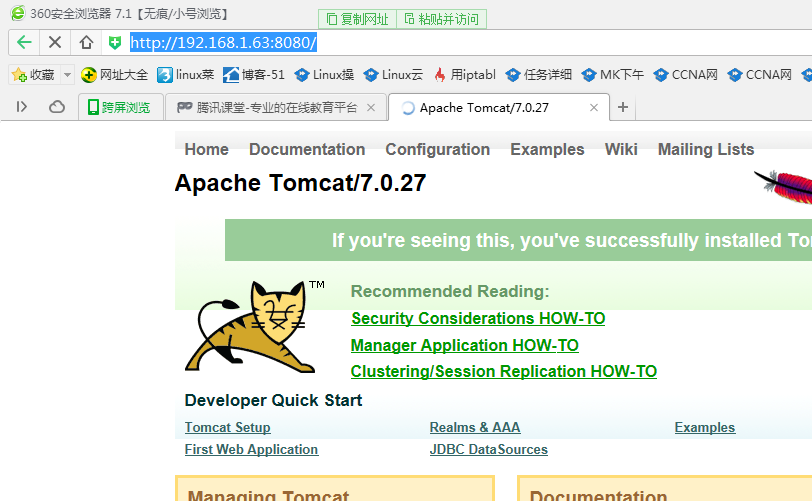Open the Examples link under Developer Quick Start
Screen dimensions: 812x501
[705, 427]
